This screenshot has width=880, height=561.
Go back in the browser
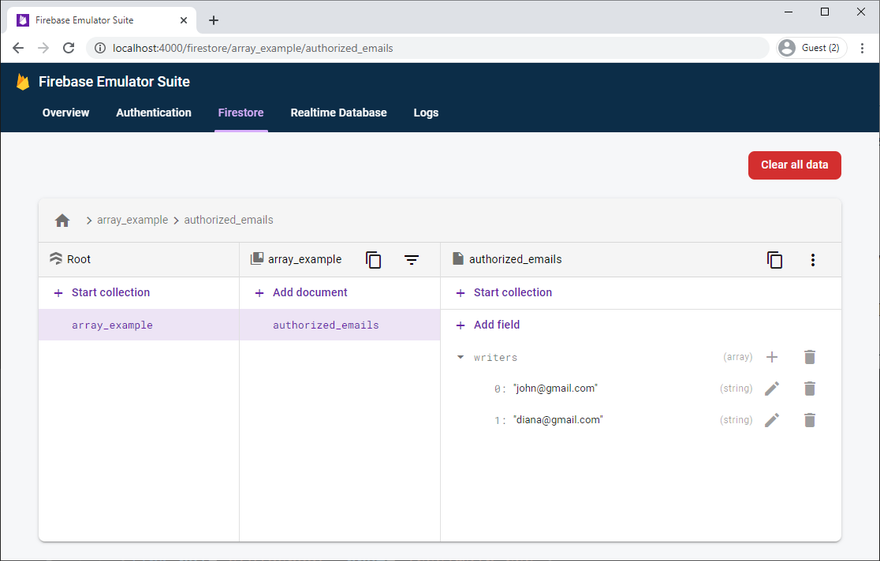[x=18, y=48]
